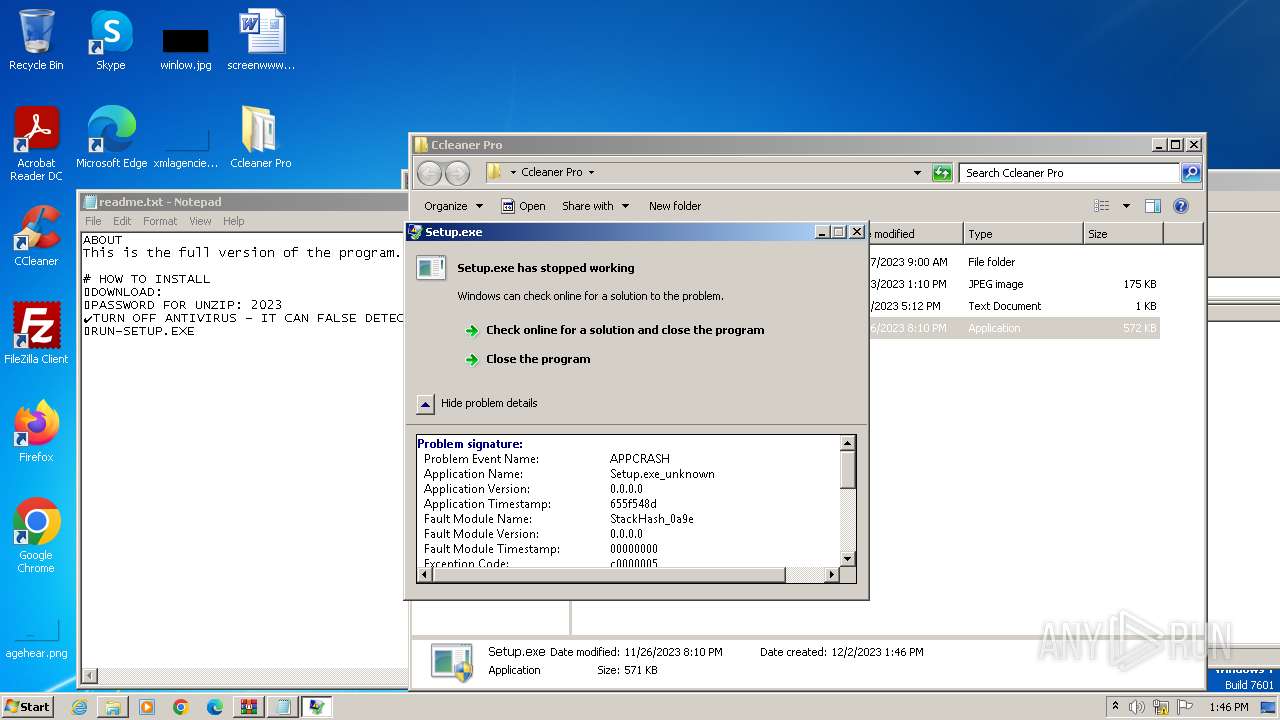Click Open in Explorer toolbar
This screenshot has height=720, width=1280.
point(523,206)
